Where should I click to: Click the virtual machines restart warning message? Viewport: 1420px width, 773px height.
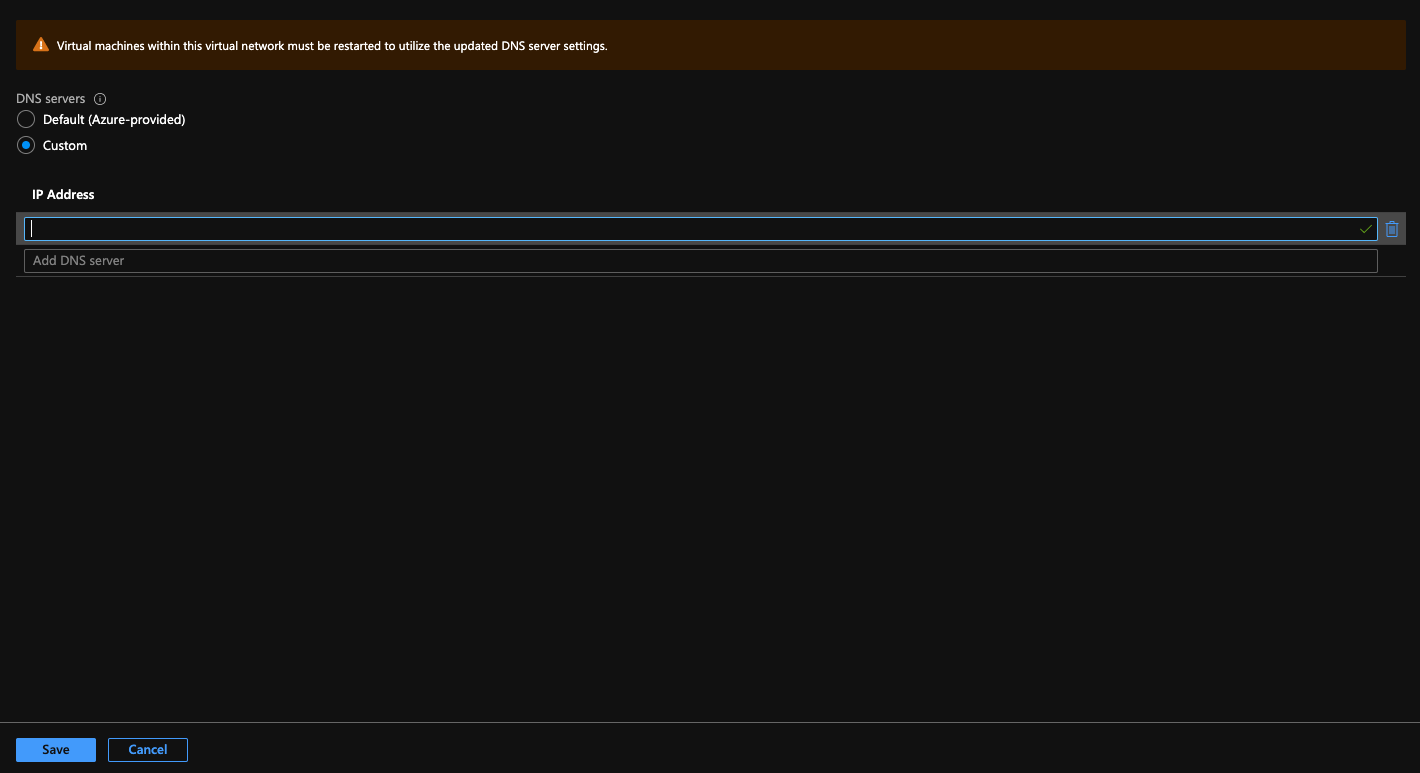pyautogui.click(x=332, y=46)
